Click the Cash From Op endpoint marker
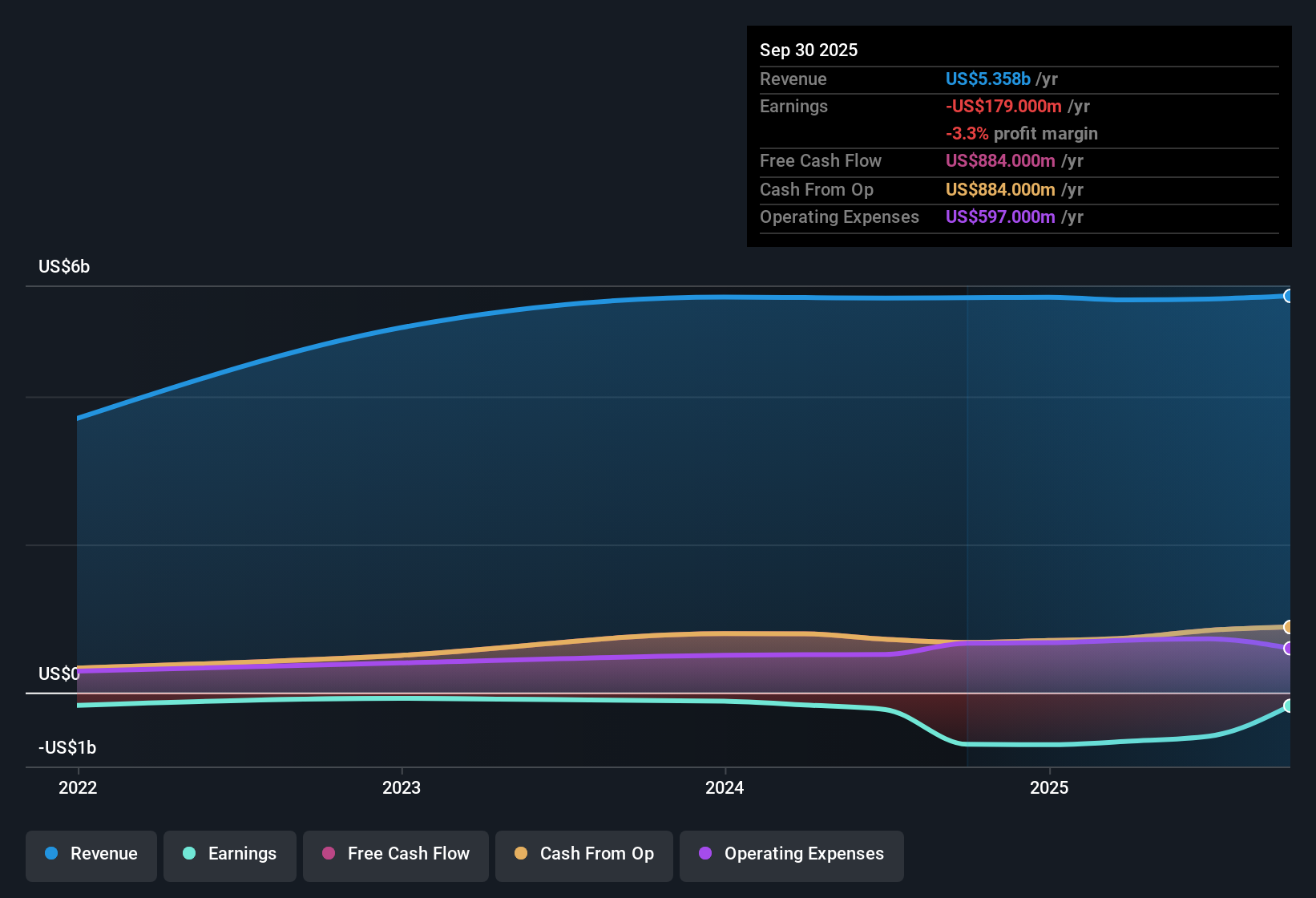The width and height of the screenshot is (1316, 898). [1288, 627]
